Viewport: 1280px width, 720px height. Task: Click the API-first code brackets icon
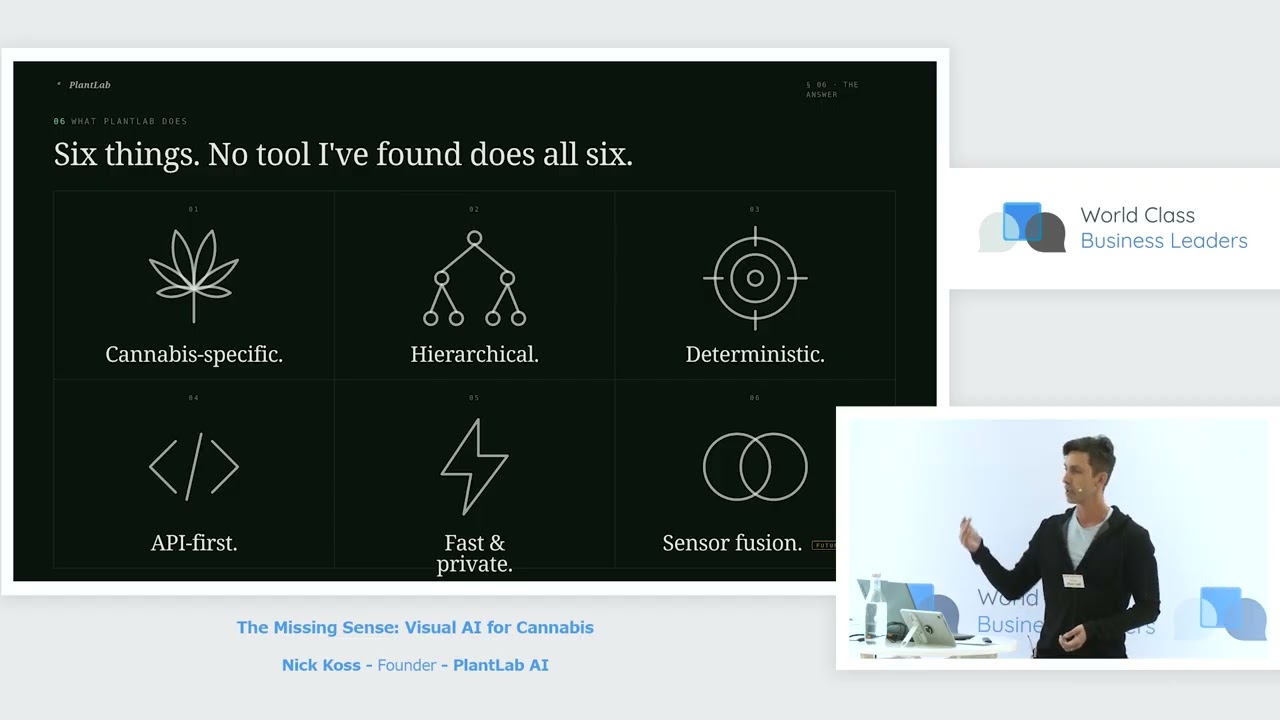[194, 466]
